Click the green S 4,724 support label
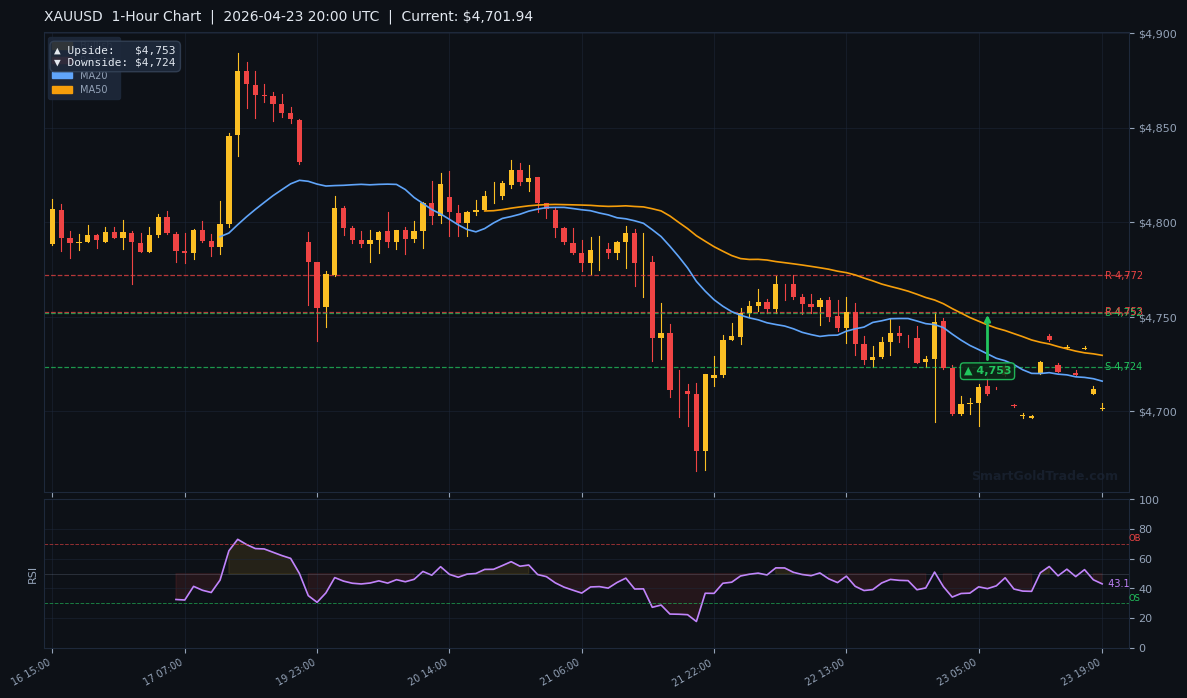The width and height of the screenshot is (1187, 698). (1122, 367)
